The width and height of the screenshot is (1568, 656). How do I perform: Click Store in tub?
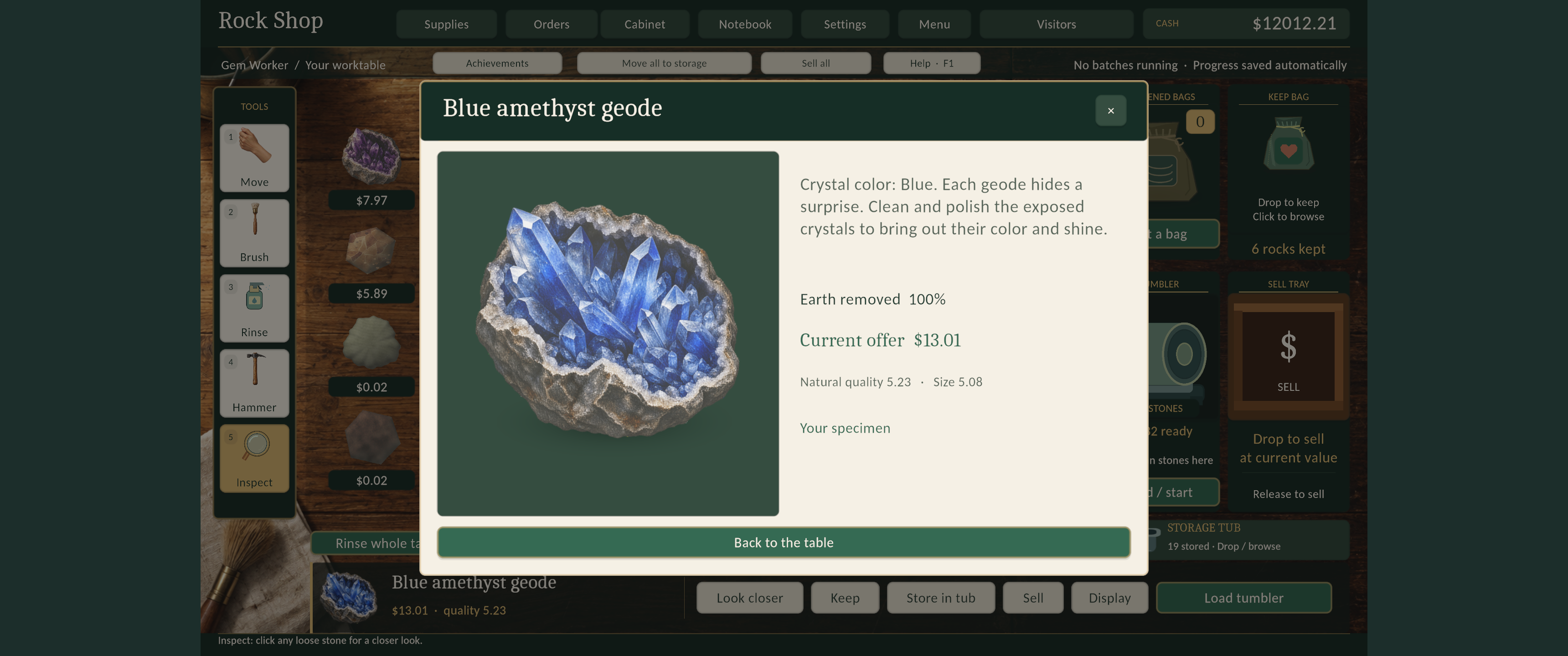coord(940,598)
